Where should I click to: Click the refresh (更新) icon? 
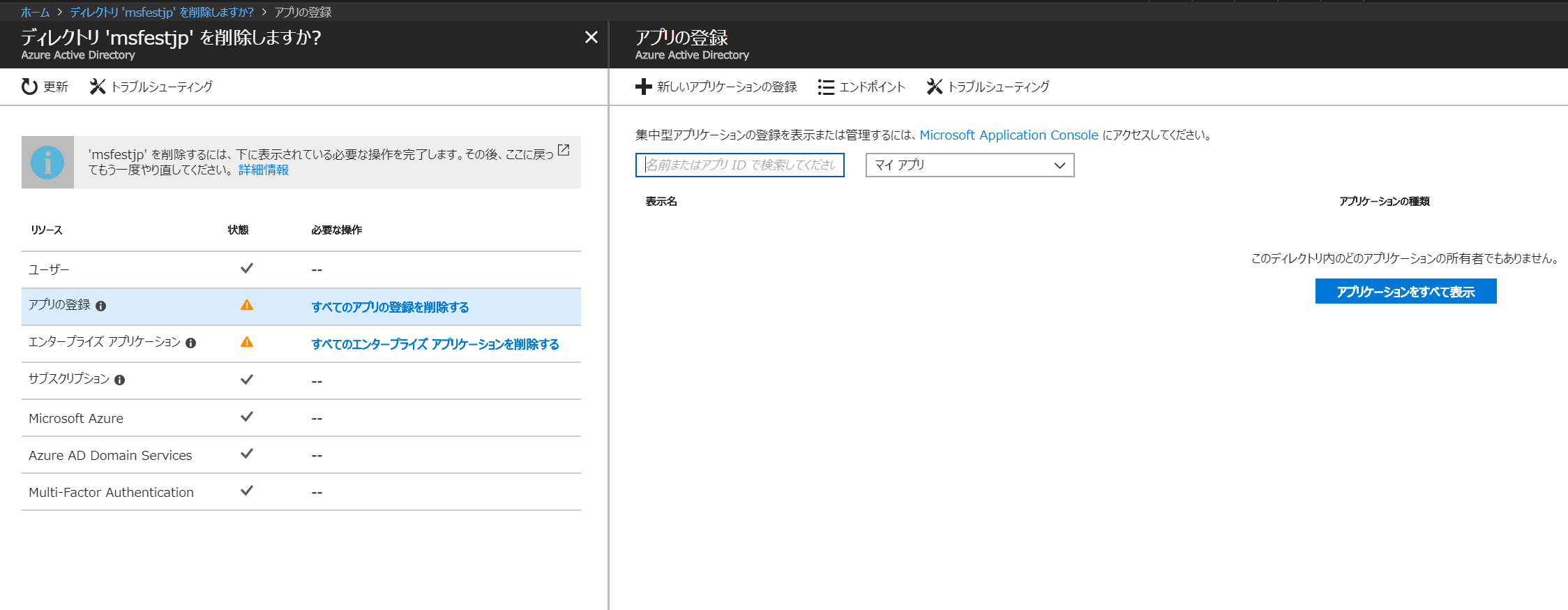tap(29, 87)
